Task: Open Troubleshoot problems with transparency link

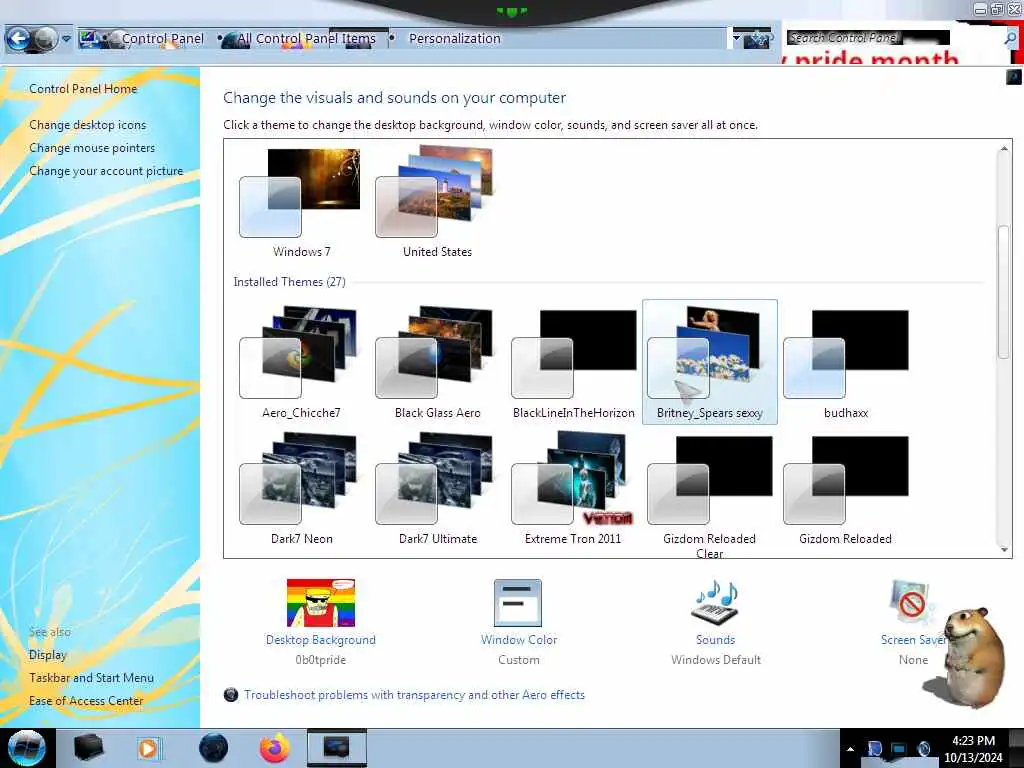Action: 414,695
